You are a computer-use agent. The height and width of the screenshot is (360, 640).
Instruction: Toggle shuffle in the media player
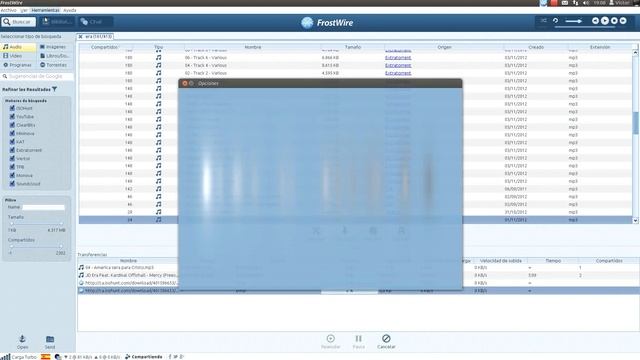[543, 20]
